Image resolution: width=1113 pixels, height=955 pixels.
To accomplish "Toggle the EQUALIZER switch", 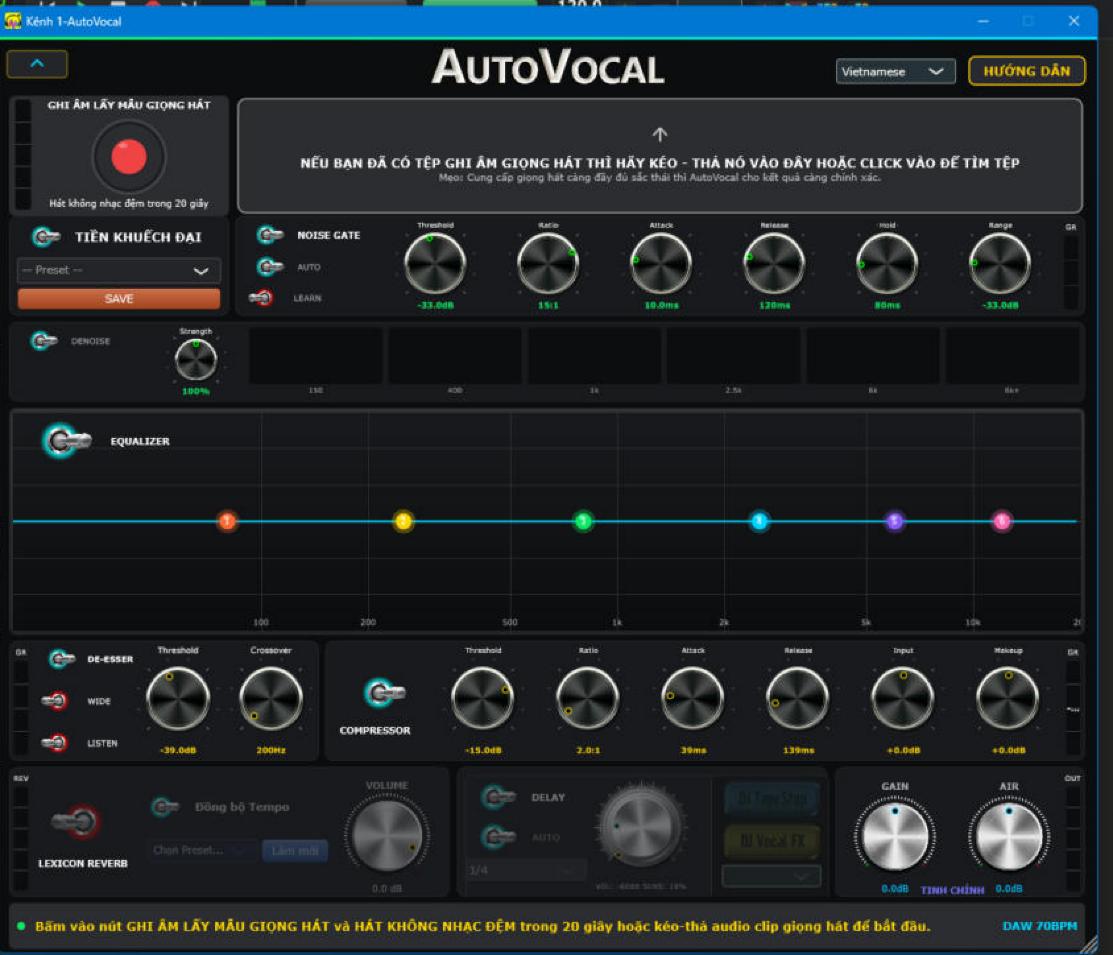I will coord(66,441).
